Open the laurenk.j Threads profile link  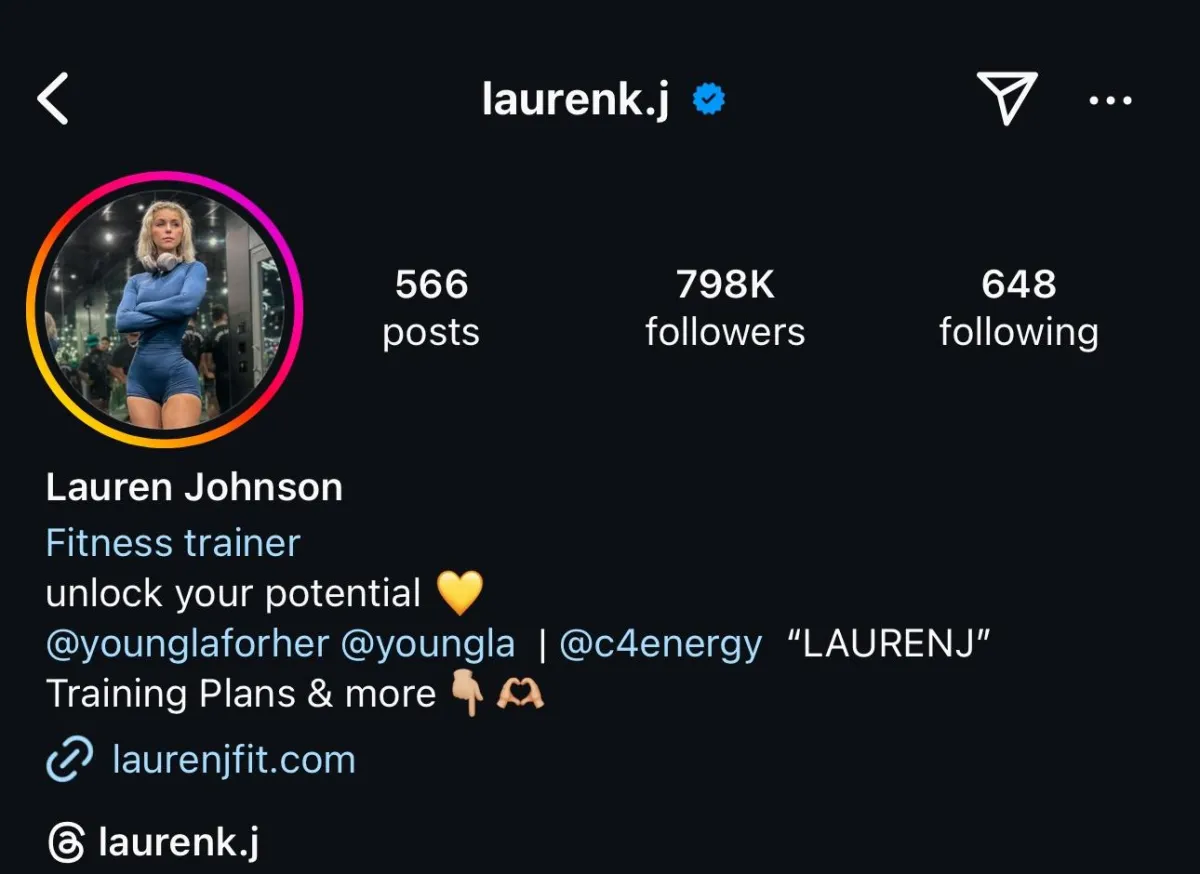click(x=179, y=843)
